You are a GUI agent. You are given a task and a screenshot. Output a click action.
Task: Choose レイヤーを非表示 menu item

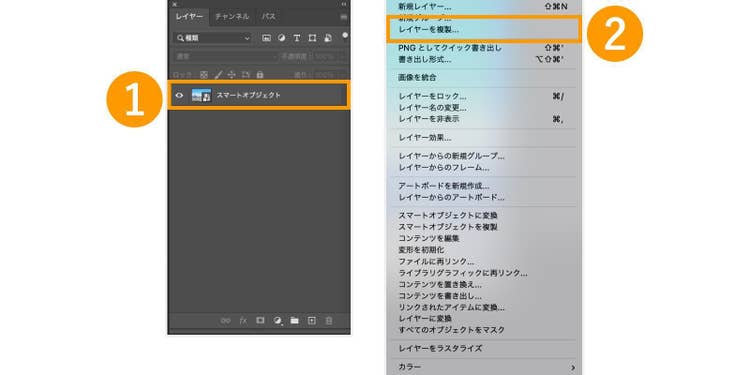484,119
